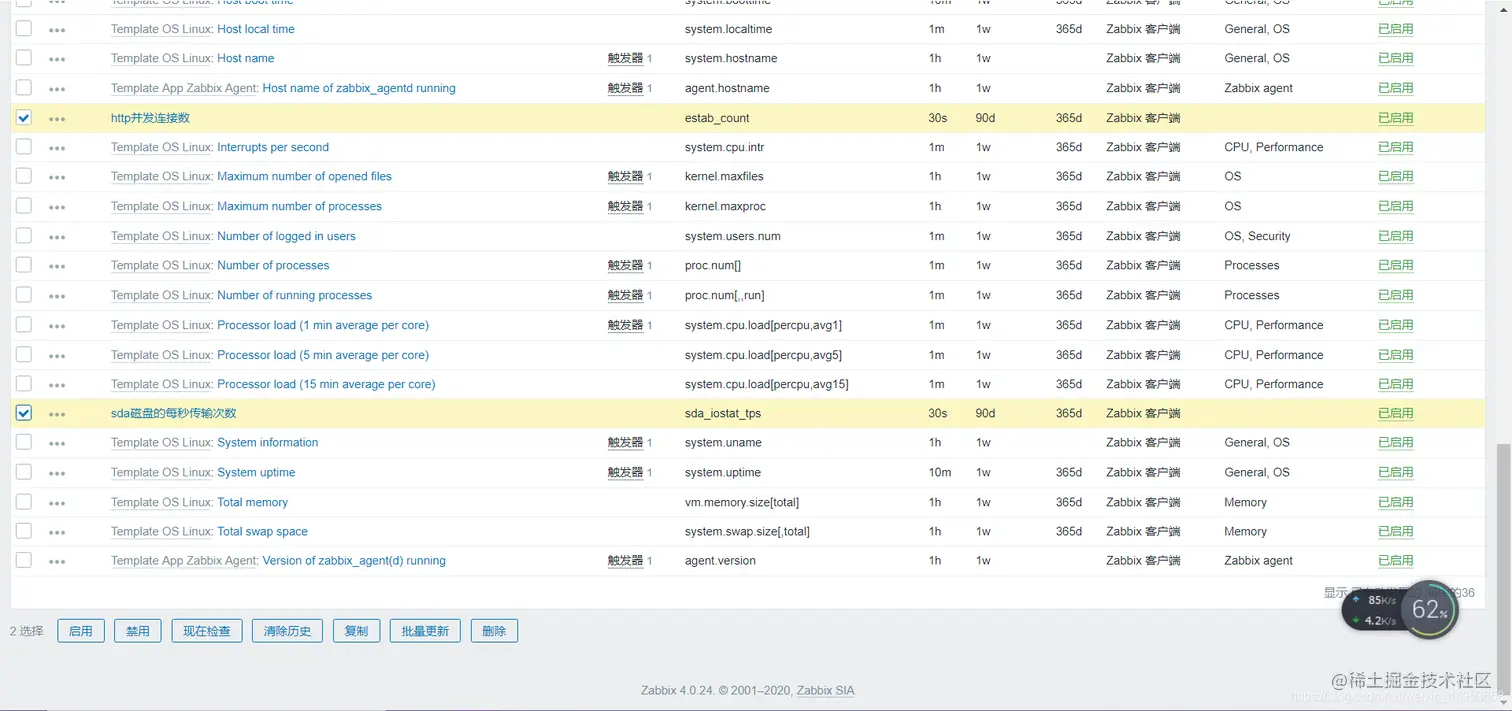This screenshot has height=711, width=1512.
Task: Open the Total swap space item link
Action: [x=262, y=531]
